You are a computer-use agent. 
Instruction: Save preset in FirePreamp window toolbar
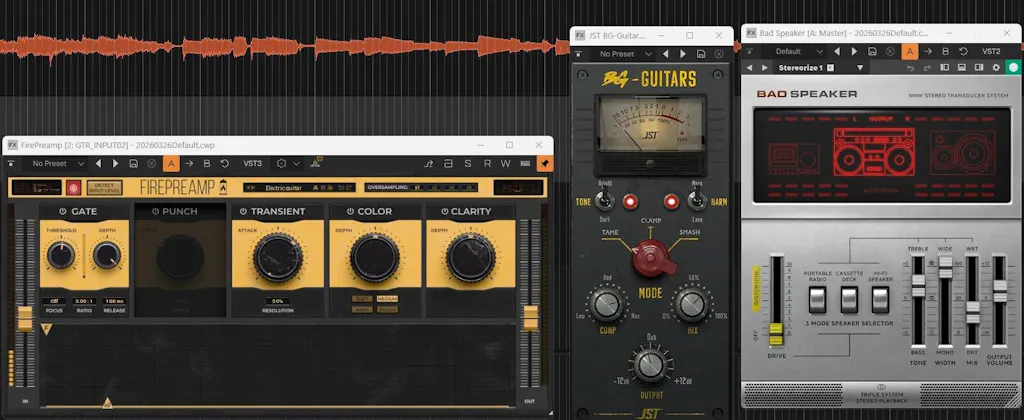click(x=134, y=163)
